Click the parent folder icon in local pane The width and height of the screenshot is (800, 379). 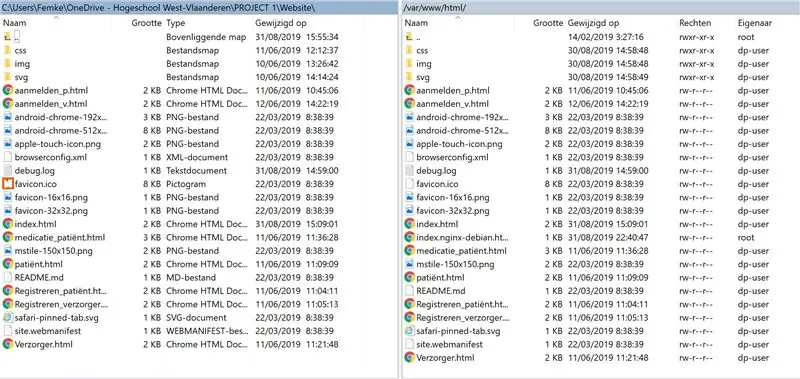click(7, 37)
